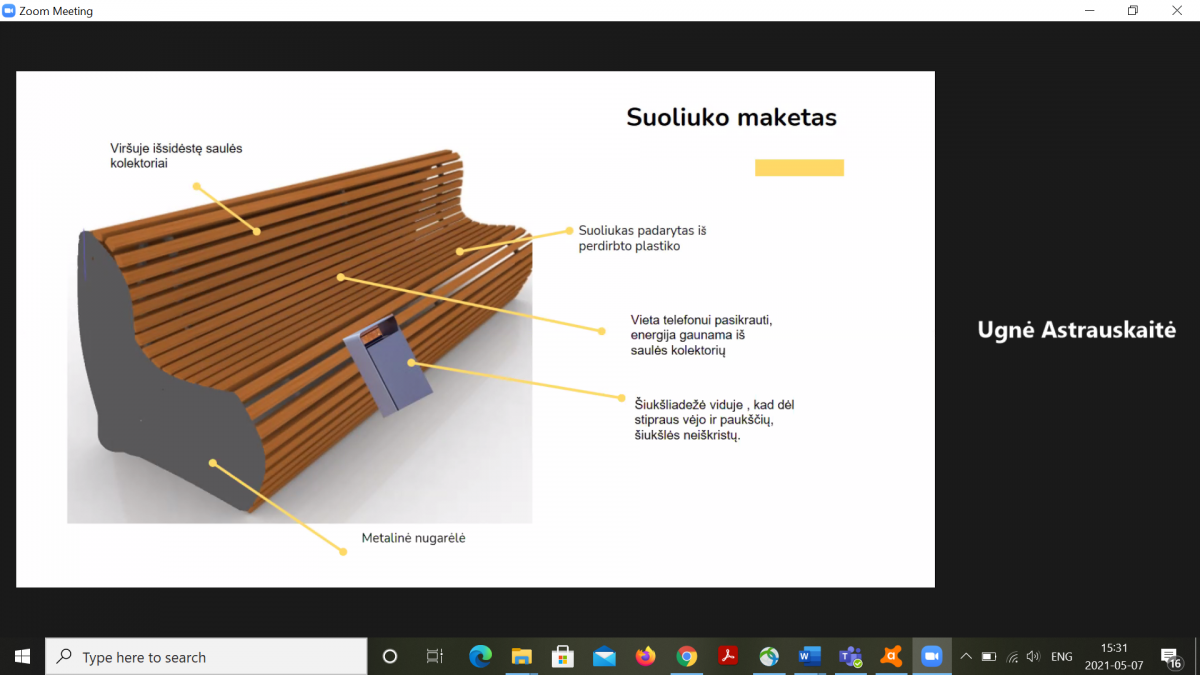Close the Zoom Meeting window
The width and height of the screenshot is (1200, 675).
coord(1177,11)
